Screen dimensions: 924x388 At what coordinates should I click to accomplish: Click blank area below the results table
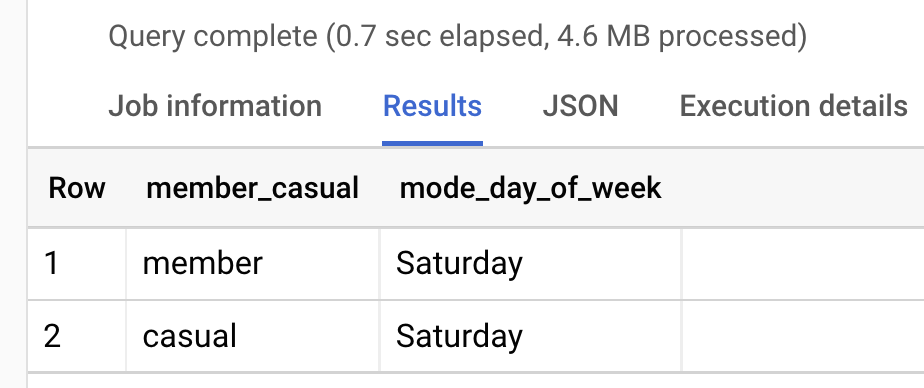tap(476, 381)
